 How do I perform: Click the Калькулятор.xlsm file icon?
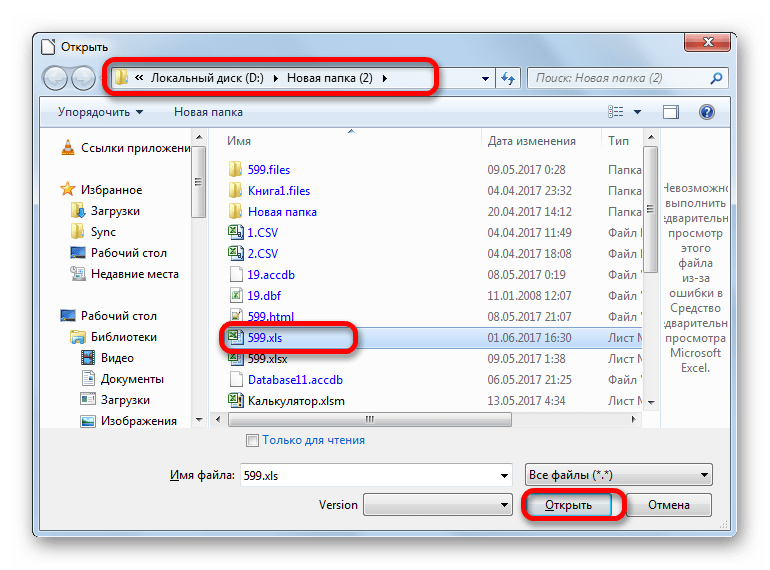pyautogui.click(x=236, y=401)
